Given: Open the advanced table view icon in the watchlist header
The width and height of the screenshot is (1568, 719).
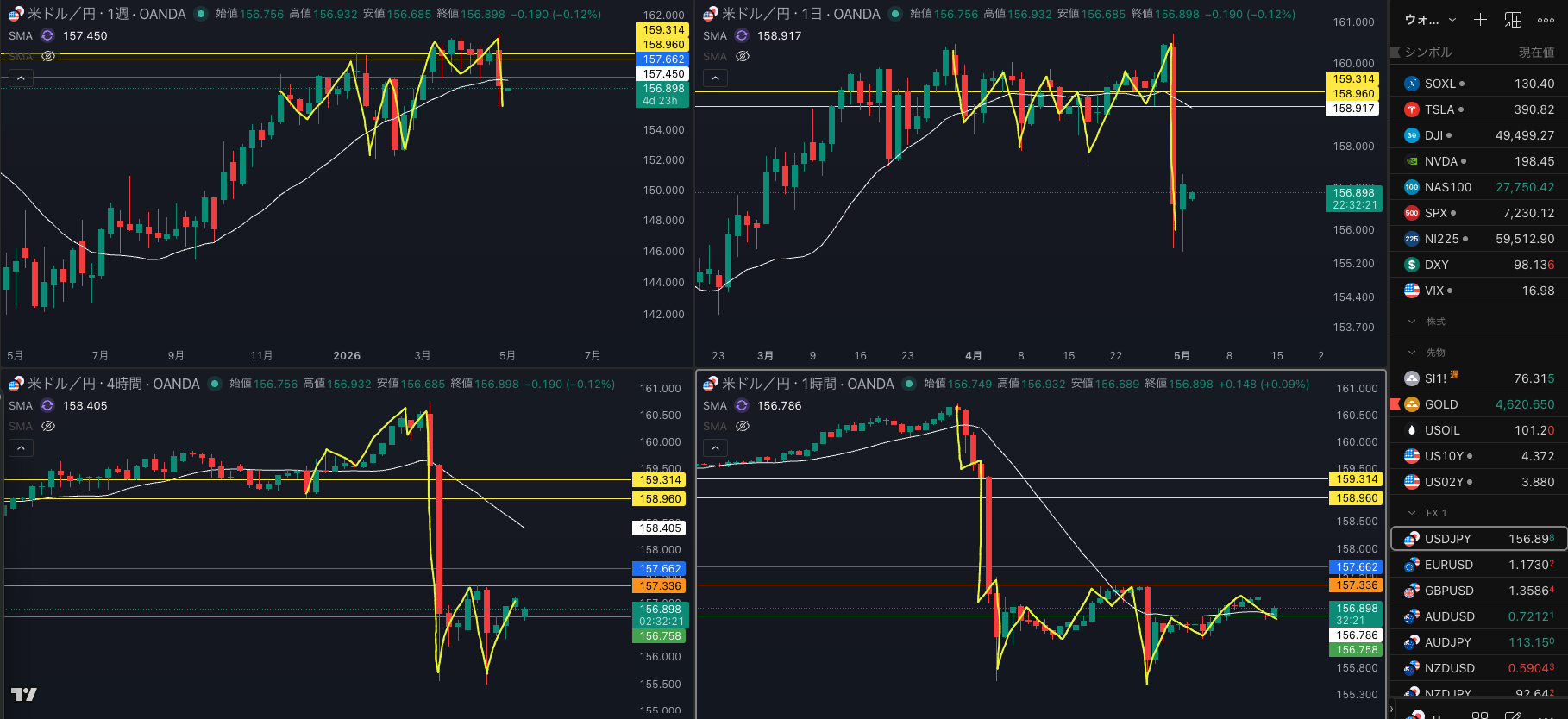Looking at the screenshot, I should (1513, 19).
